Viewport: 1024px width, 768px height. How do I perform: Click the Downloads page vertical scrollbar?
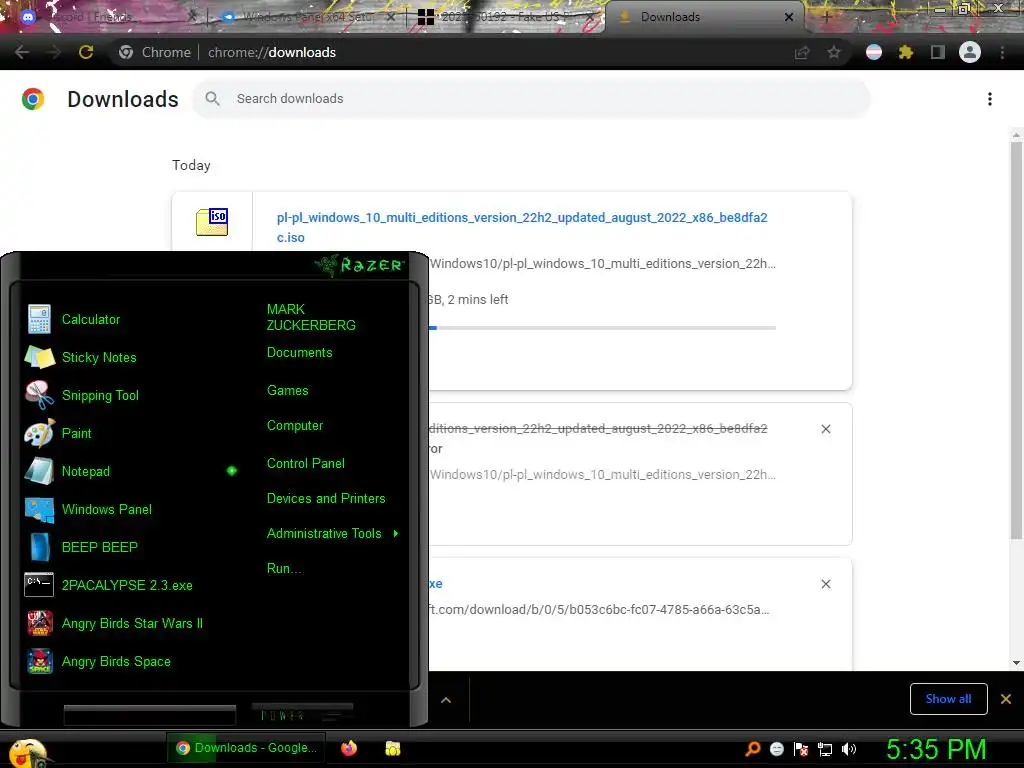pos(1016,340)
